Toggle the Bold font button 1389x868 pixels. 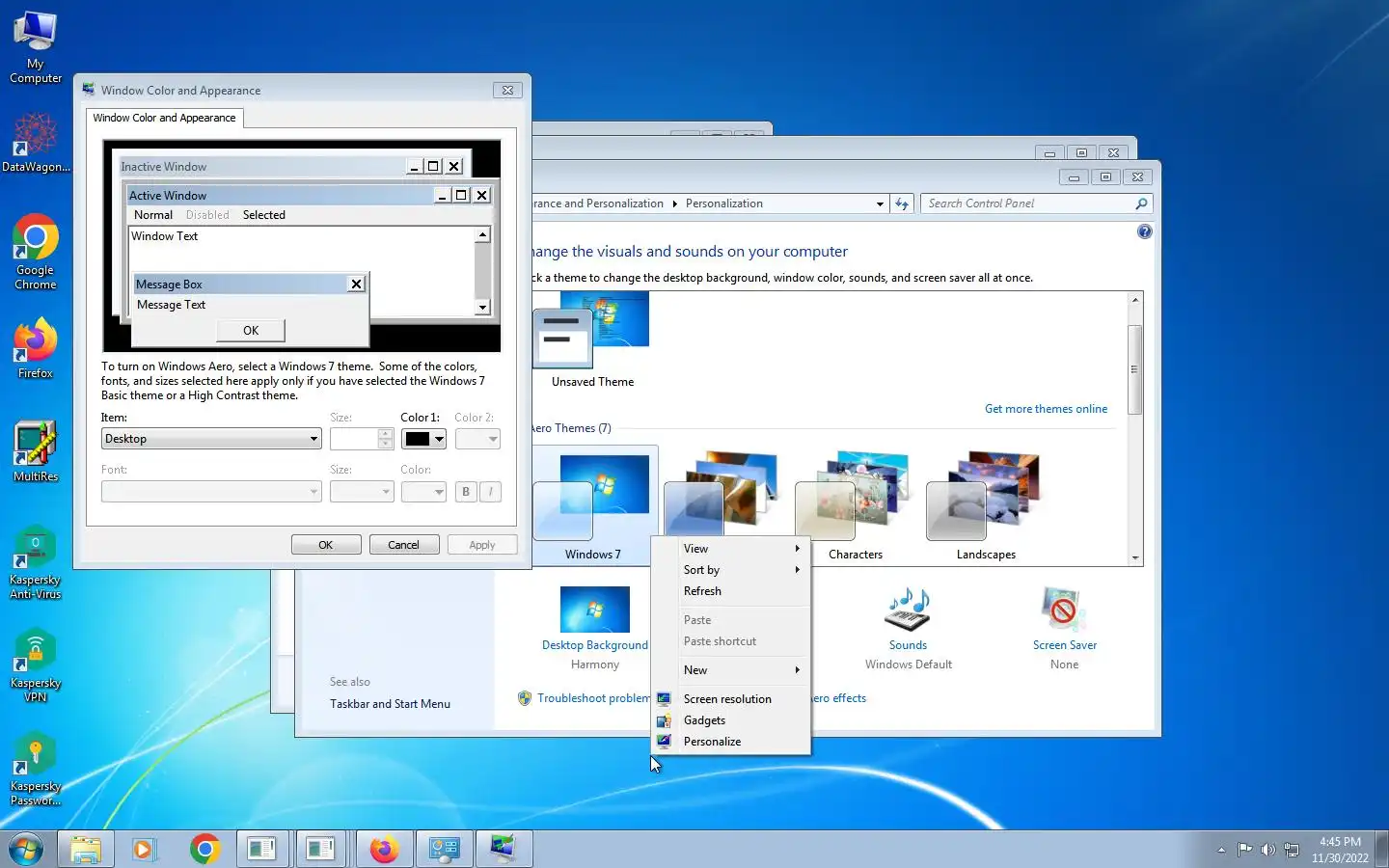click(466, 492)
